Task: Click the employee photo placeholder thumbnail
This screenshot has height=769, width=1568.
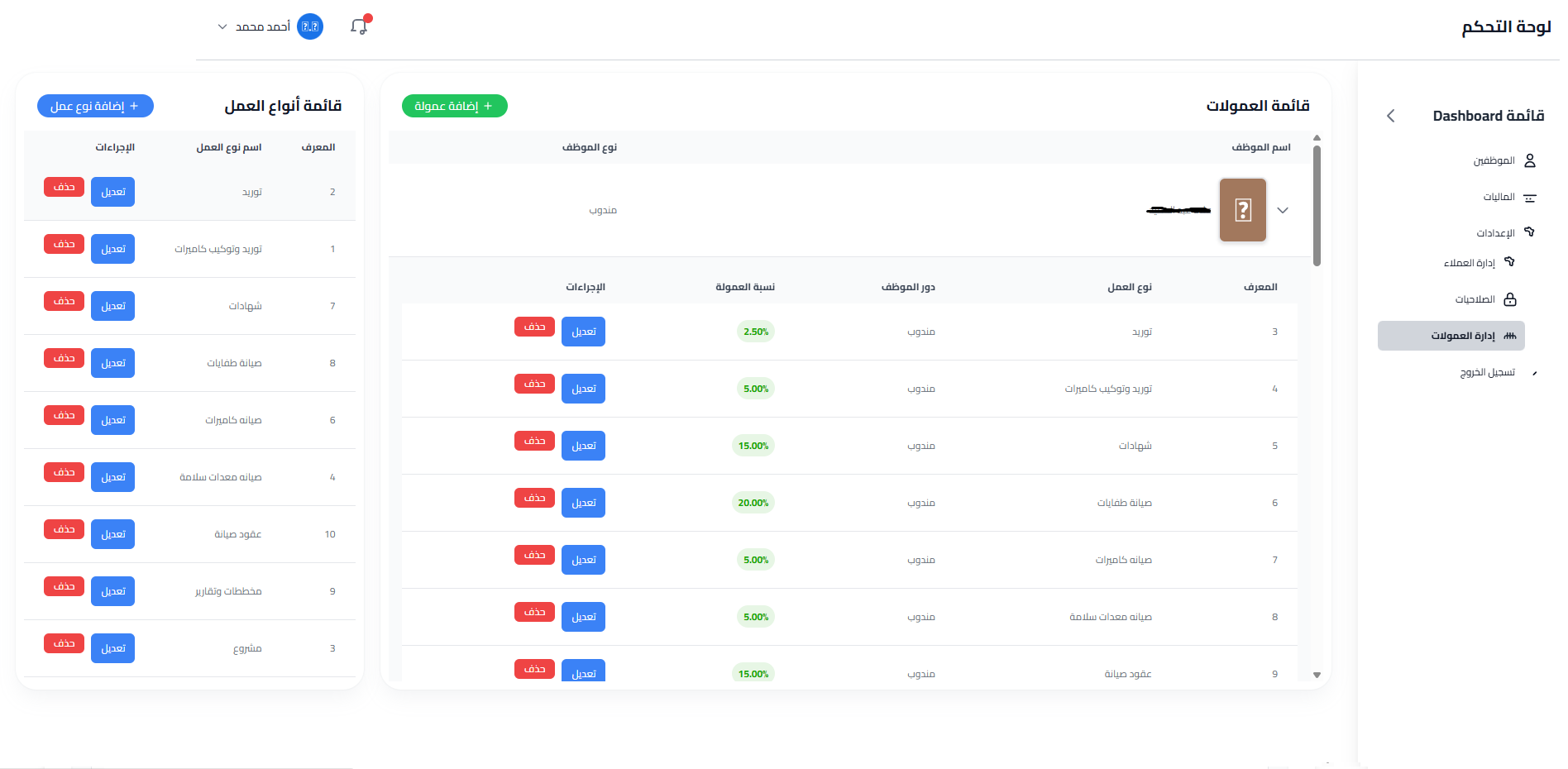Action: (1242, 210)
